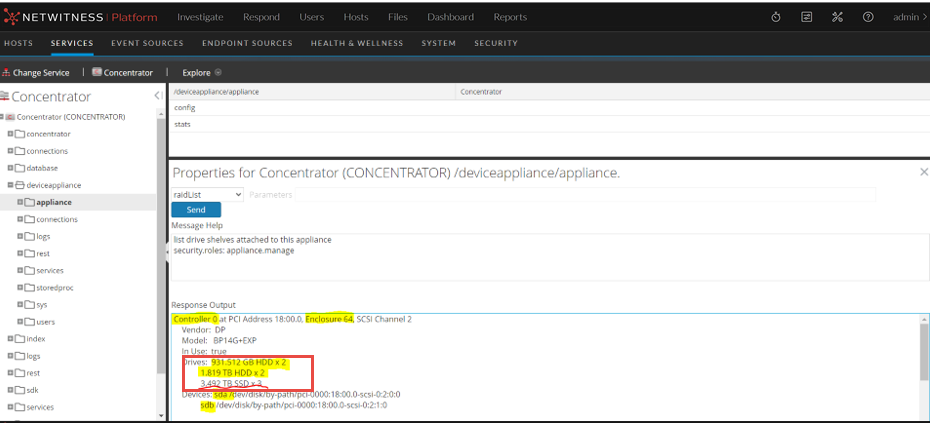Collapse the deviceappliance tree node
930x423 pixels.
pos(10,185)
